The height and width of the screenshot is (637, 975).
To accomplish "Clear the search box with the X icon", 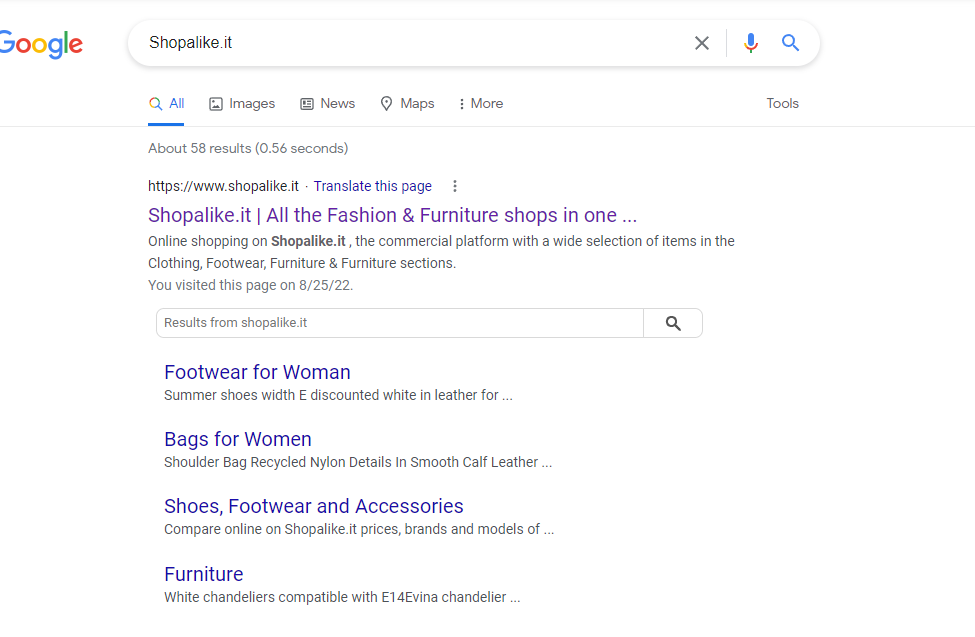I will tap(701, 43).
